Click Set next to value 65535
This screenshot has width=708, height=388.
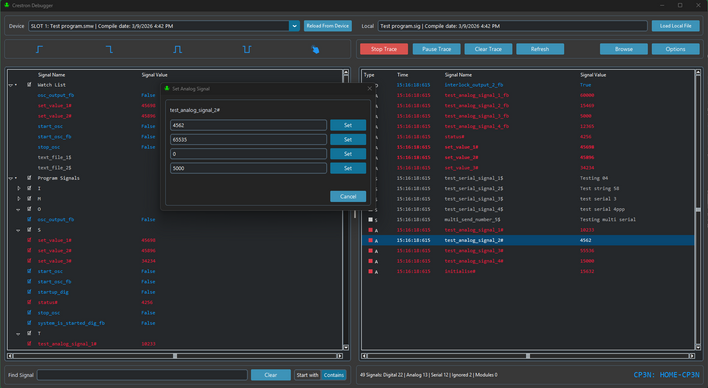click(348, 140)
